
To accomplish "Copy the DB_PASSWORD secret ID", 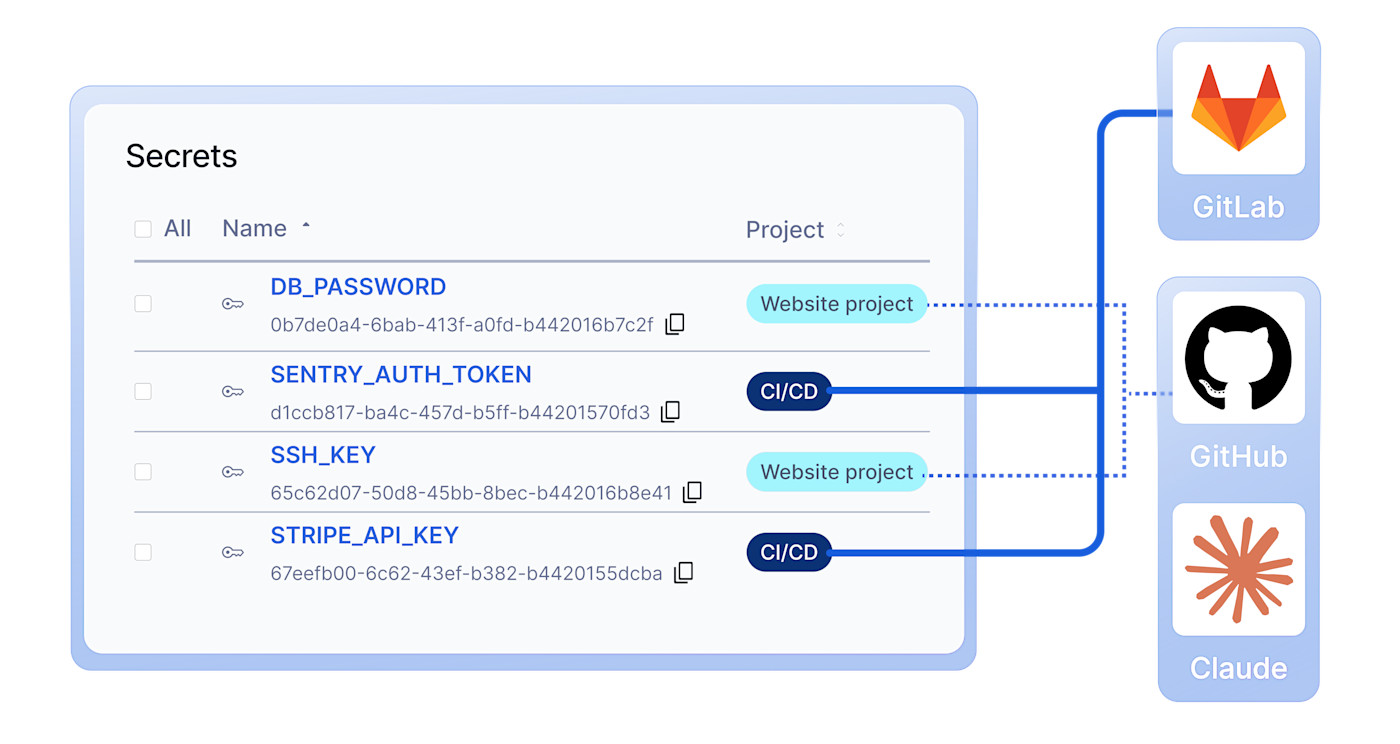I will click(x=675, y=324).
